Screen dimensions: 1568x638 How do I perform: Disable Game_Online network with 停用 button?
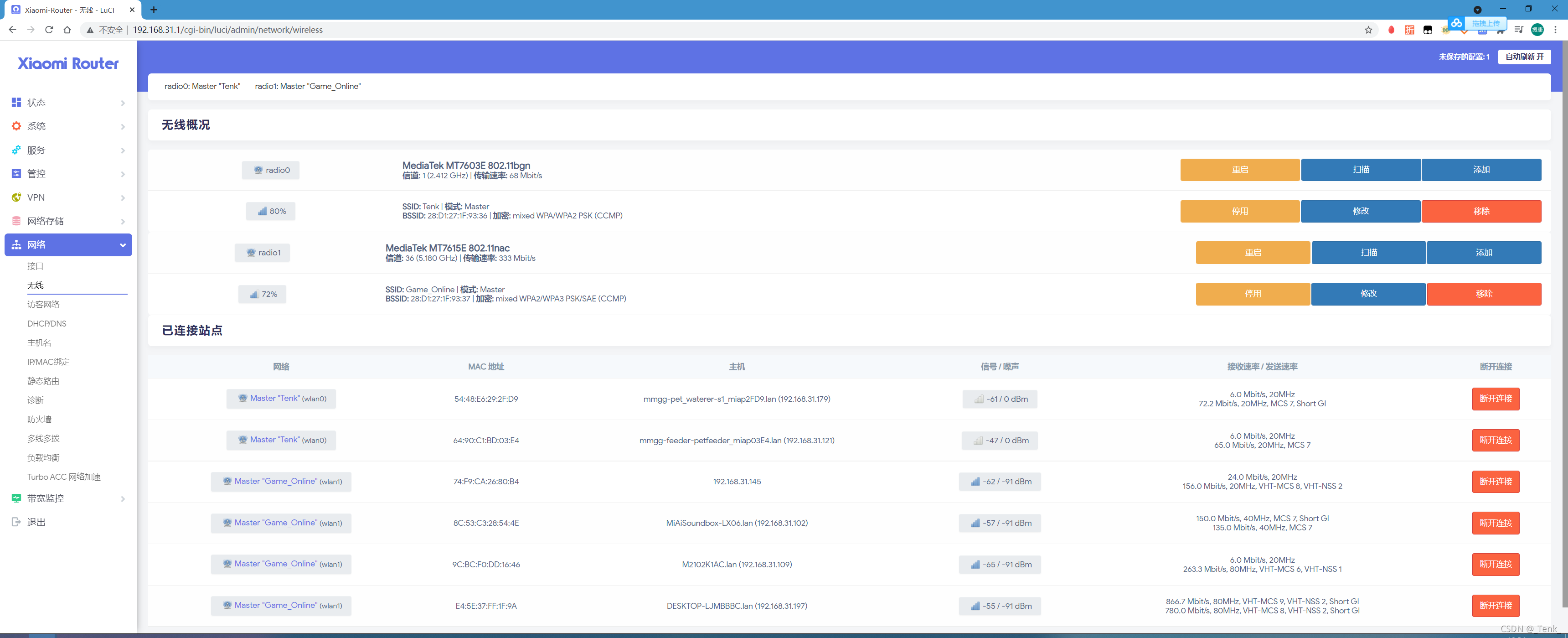(1252, 294)
